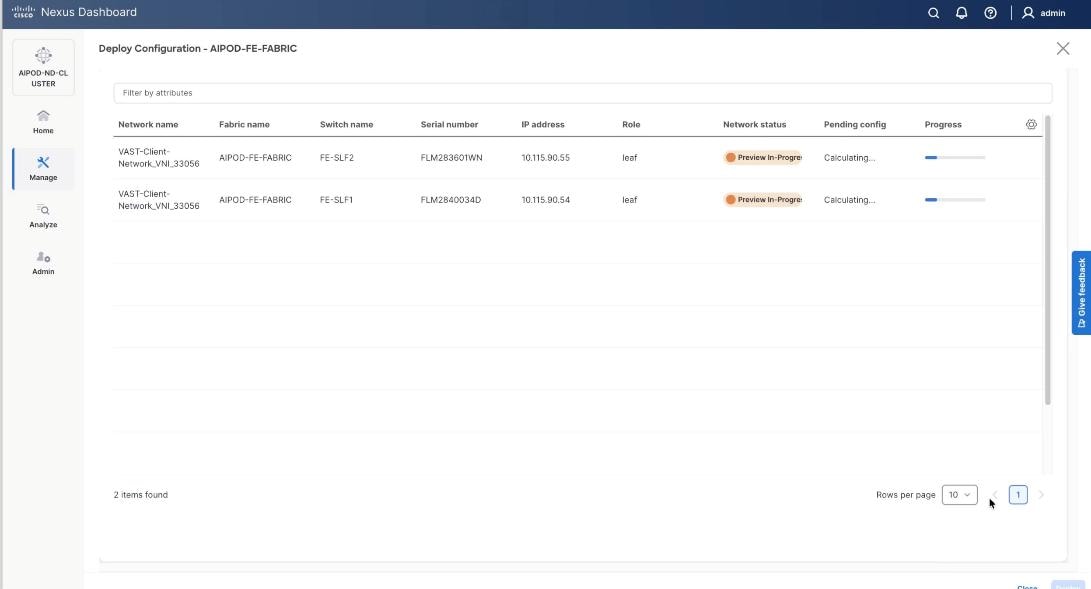Sort by Progress column header
This screenshot has width=1091, height=589.
(x=943, y=124)
